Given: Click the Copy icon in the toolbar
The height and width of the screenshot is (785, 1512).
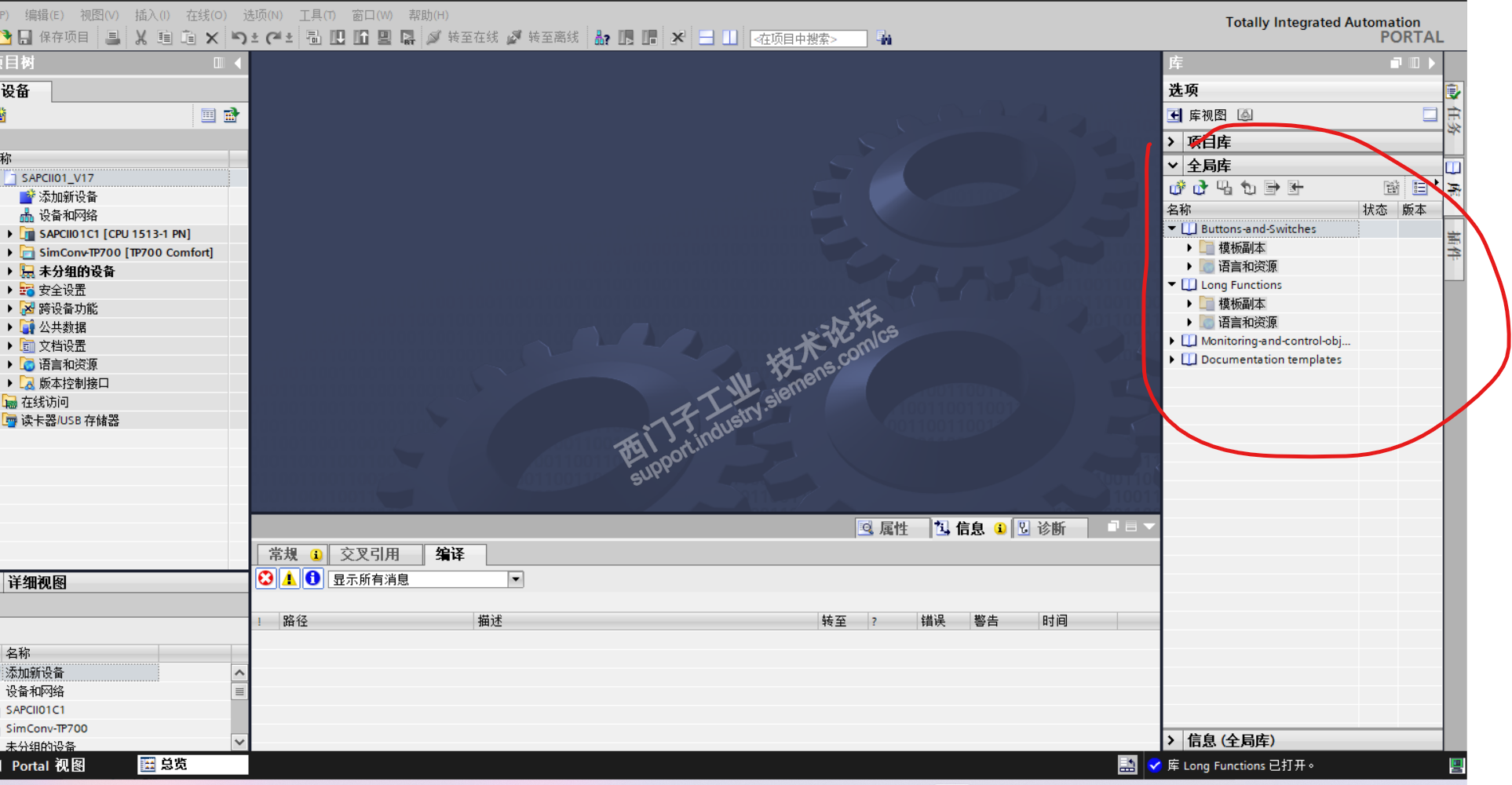Looking at the screenshot, I should click(x=165, y=38).
